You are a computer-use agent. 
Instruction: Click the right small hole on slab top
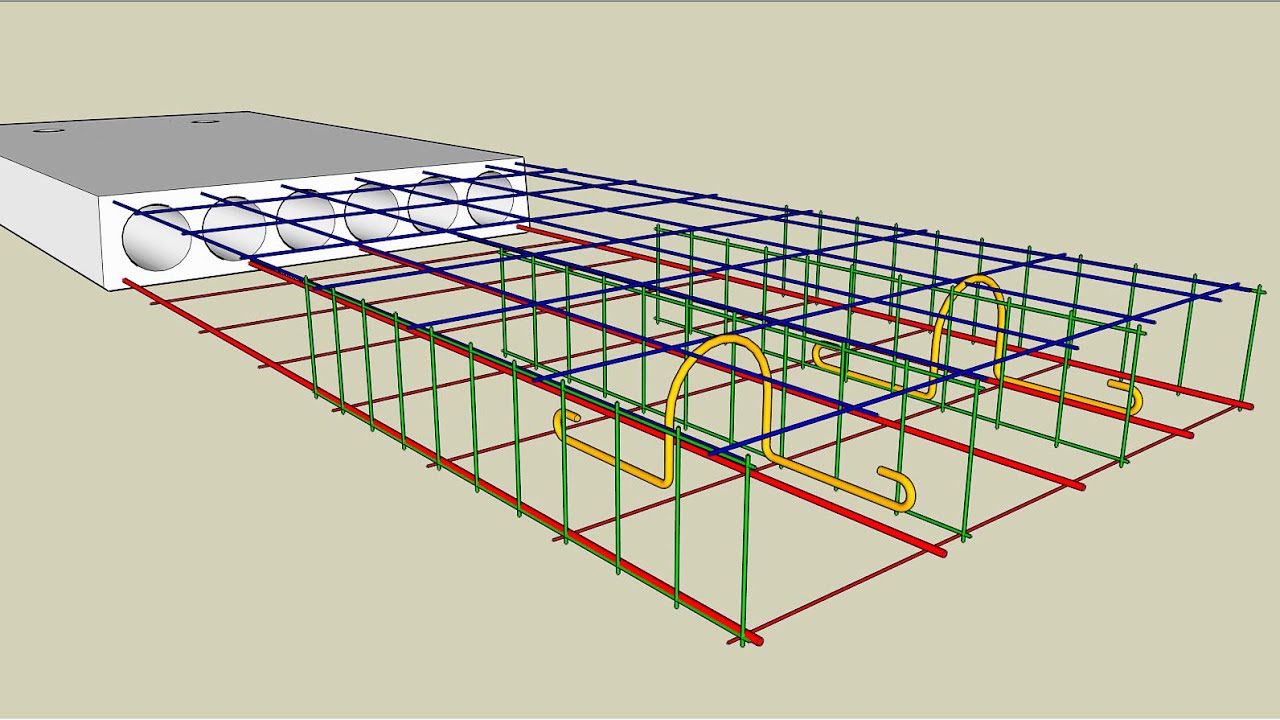coord(205,121)
